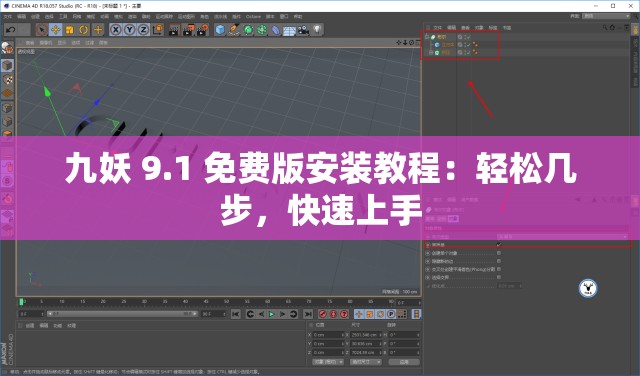Image resolution: width=640 pixels, height=376 pixels.
Task: Open the viewport Display menu
Action: (x=62, y=42)
